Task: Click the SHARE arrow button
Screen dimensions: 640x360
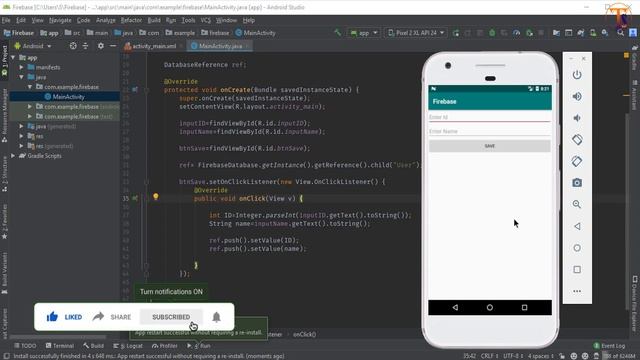Action: [x=111, y=317]
